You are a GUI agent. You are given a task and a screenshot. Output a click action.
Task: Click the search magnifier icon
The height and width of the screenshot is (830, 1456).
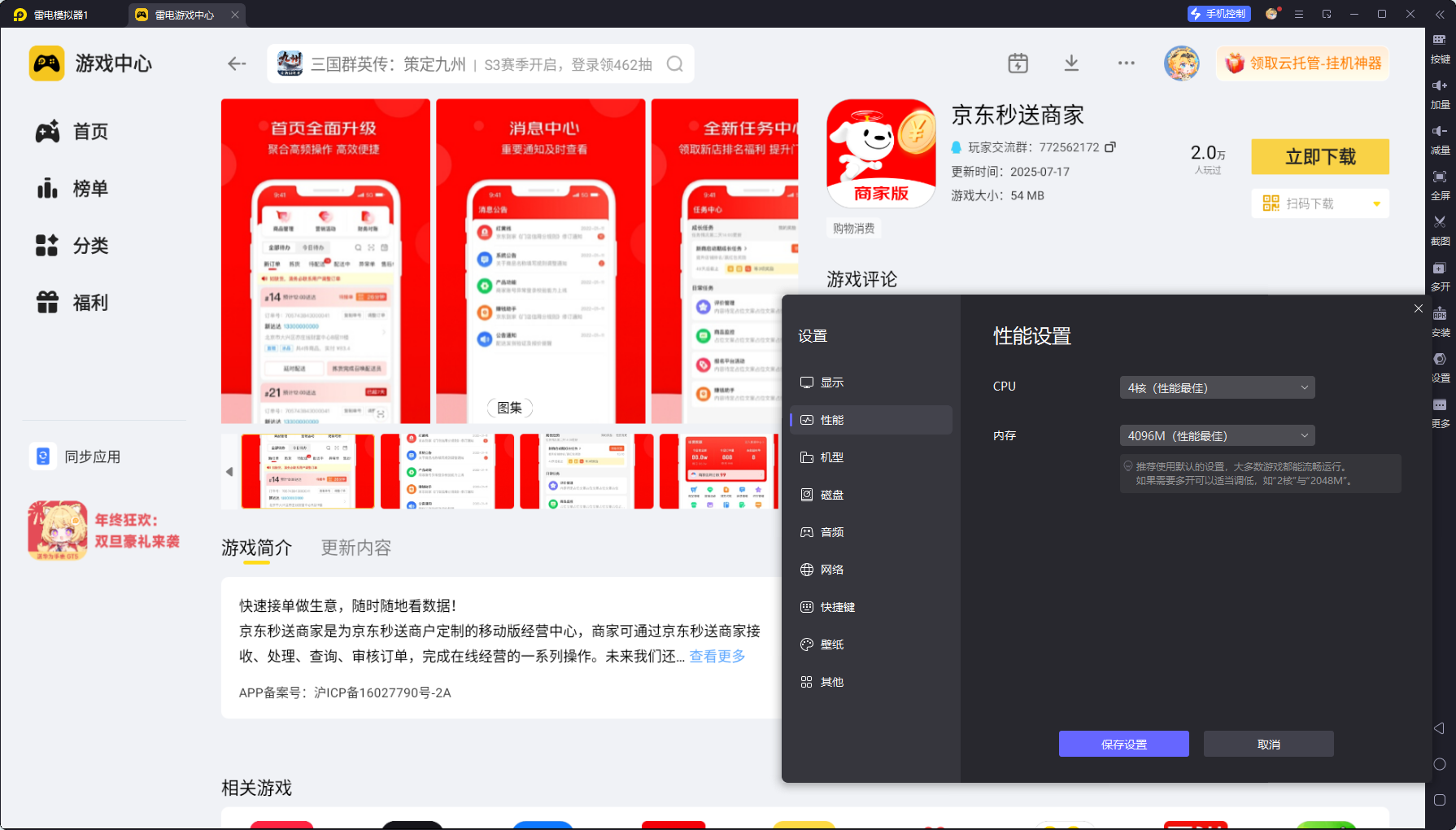pyautogui.click(x=675, y=63)
